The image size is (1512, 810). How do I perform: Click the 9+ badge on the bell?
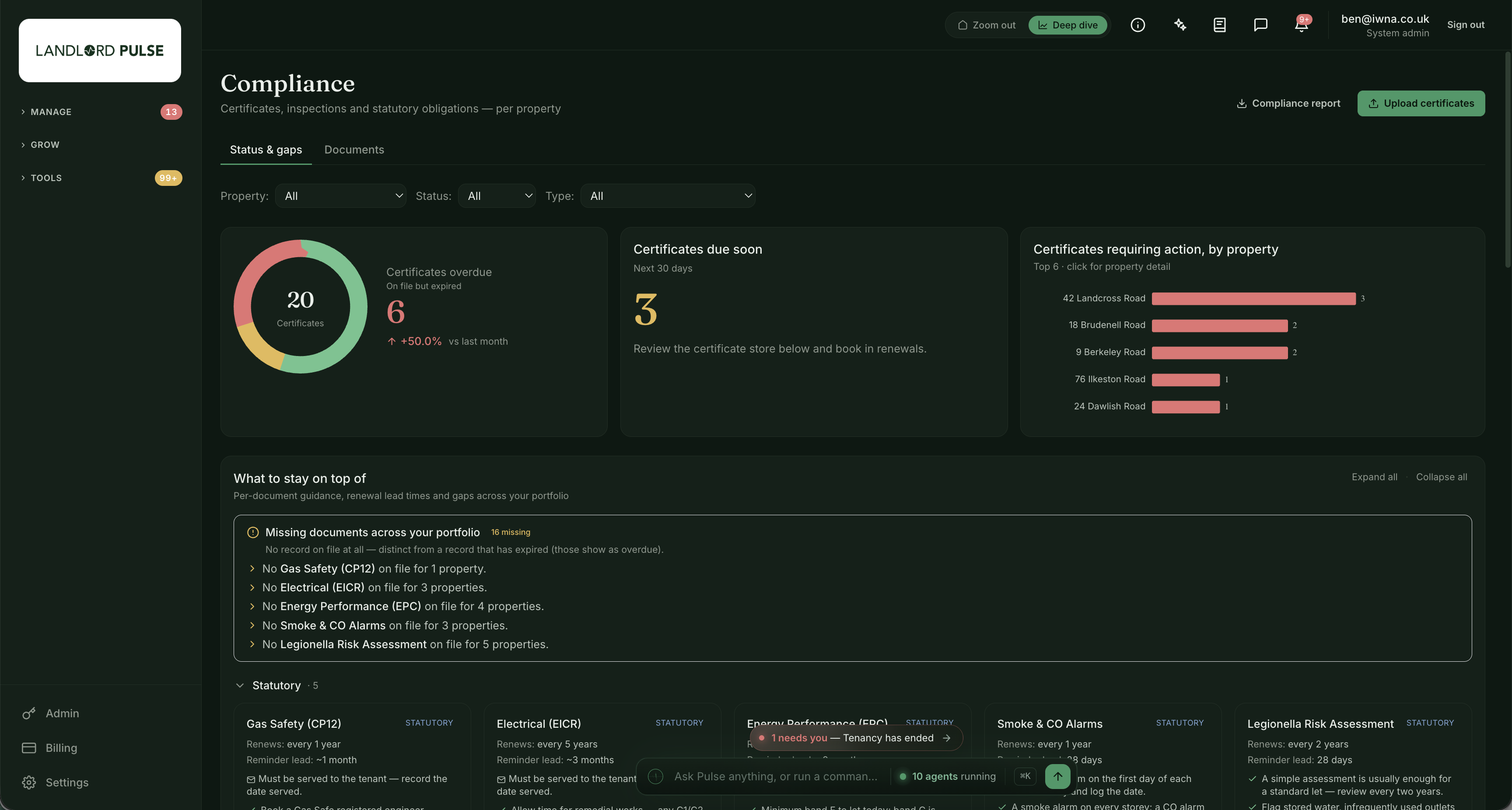(1304, 19)
